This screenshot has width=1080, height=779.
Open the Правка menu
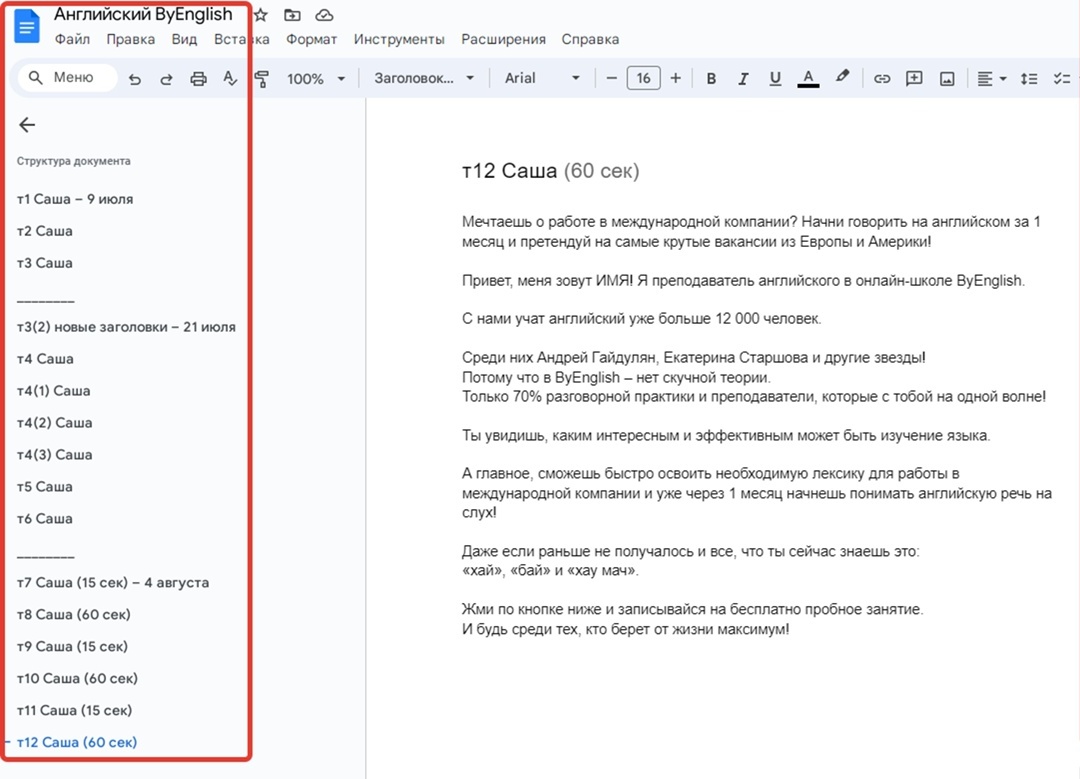pos(130,39)
